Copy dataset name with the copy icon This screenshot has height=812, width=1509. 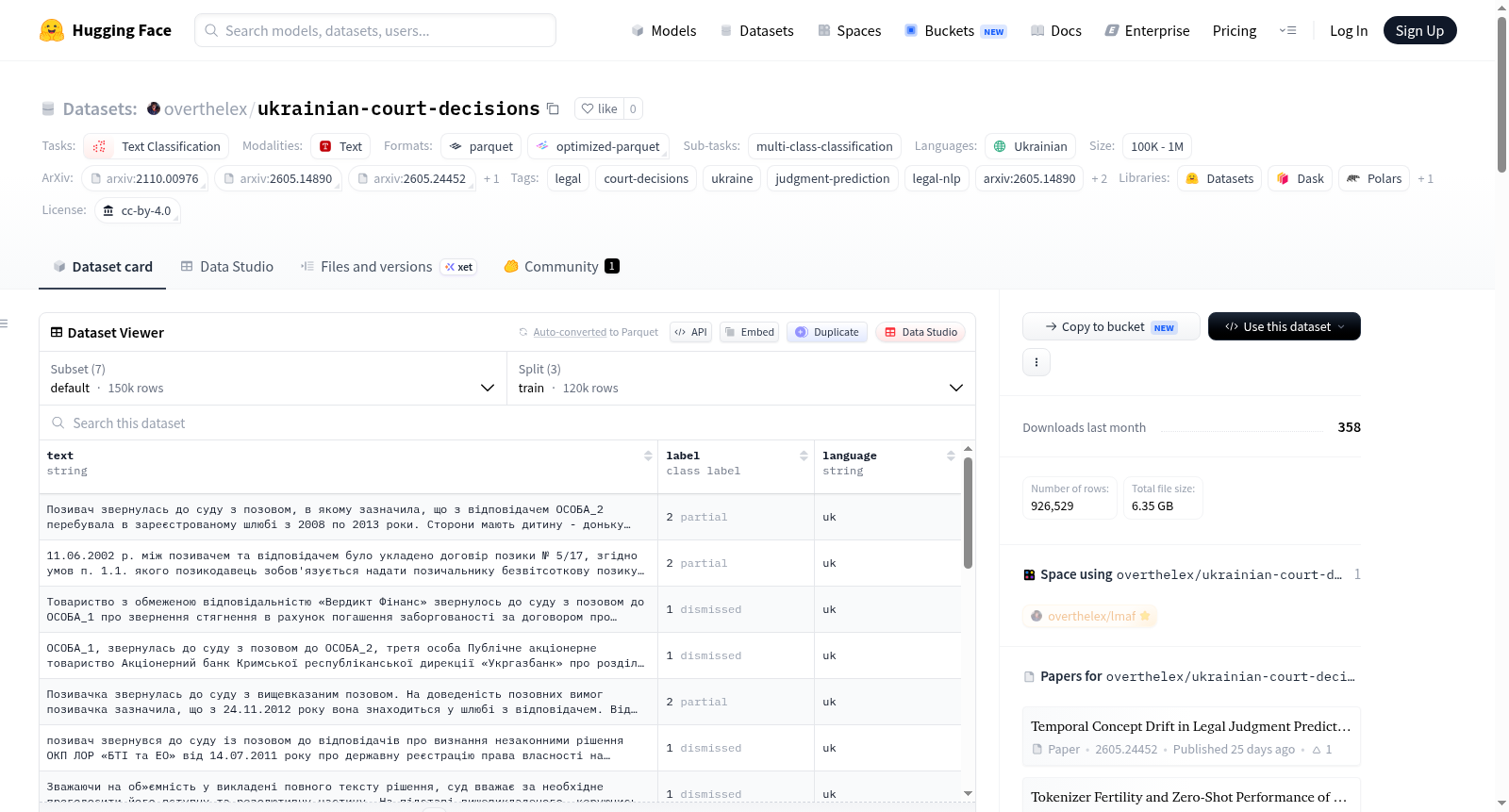pos(554,109)
